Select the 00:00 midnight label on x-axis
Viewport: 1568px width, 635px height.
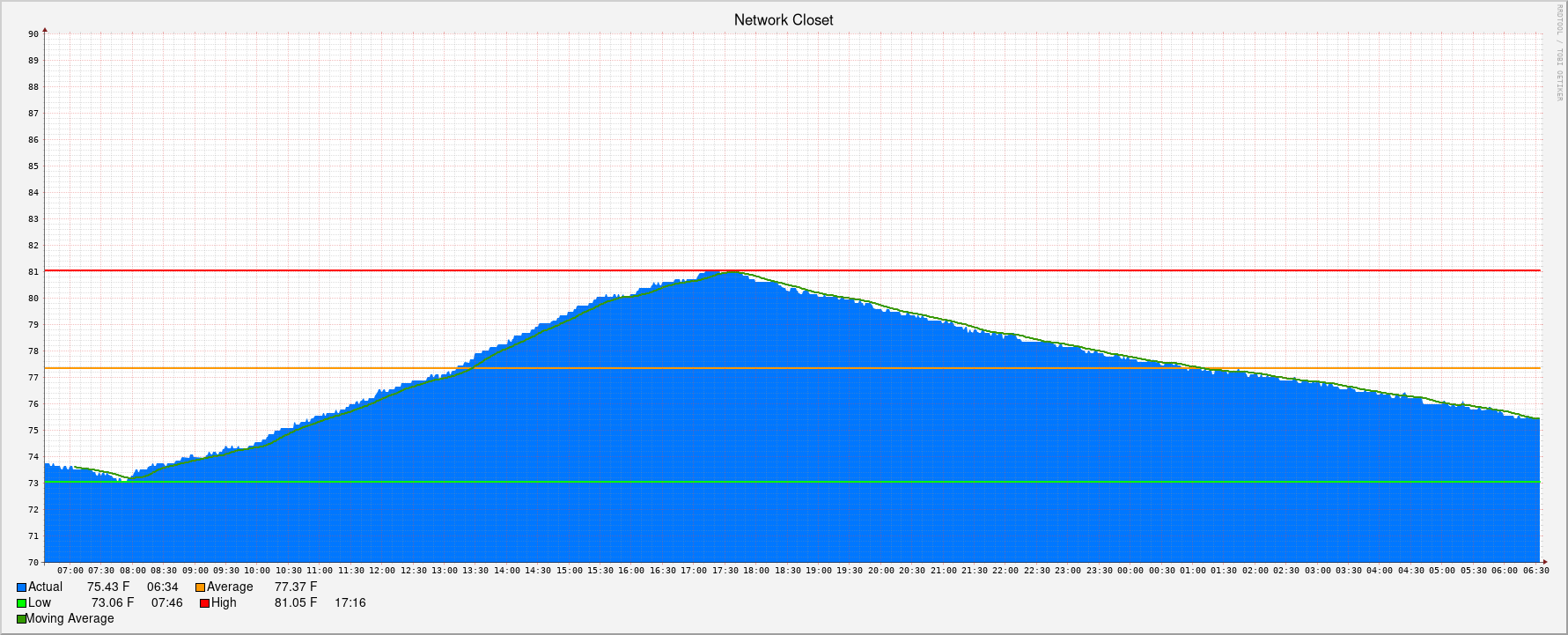pos(1130,571)
